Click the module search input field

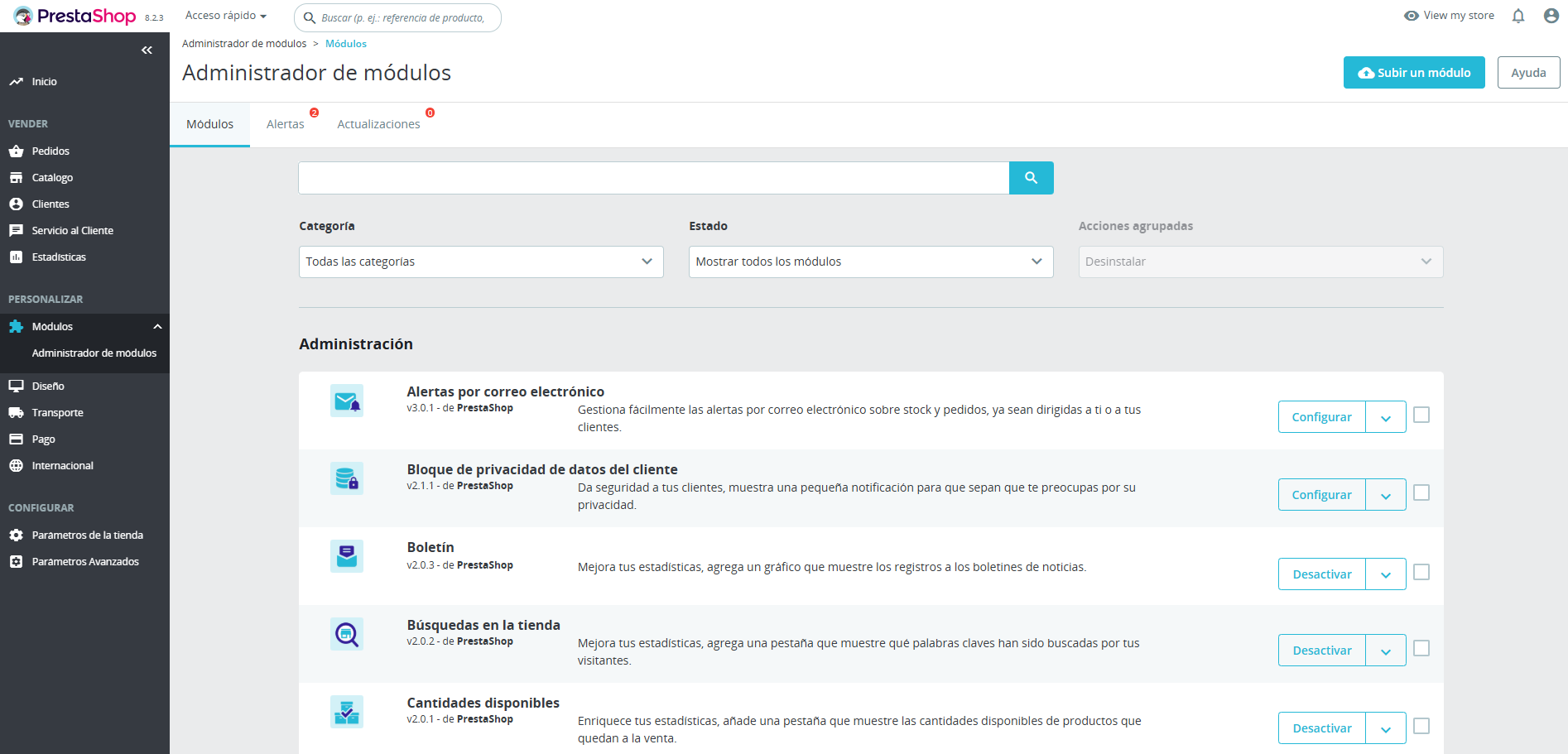(x=653, y=178)
